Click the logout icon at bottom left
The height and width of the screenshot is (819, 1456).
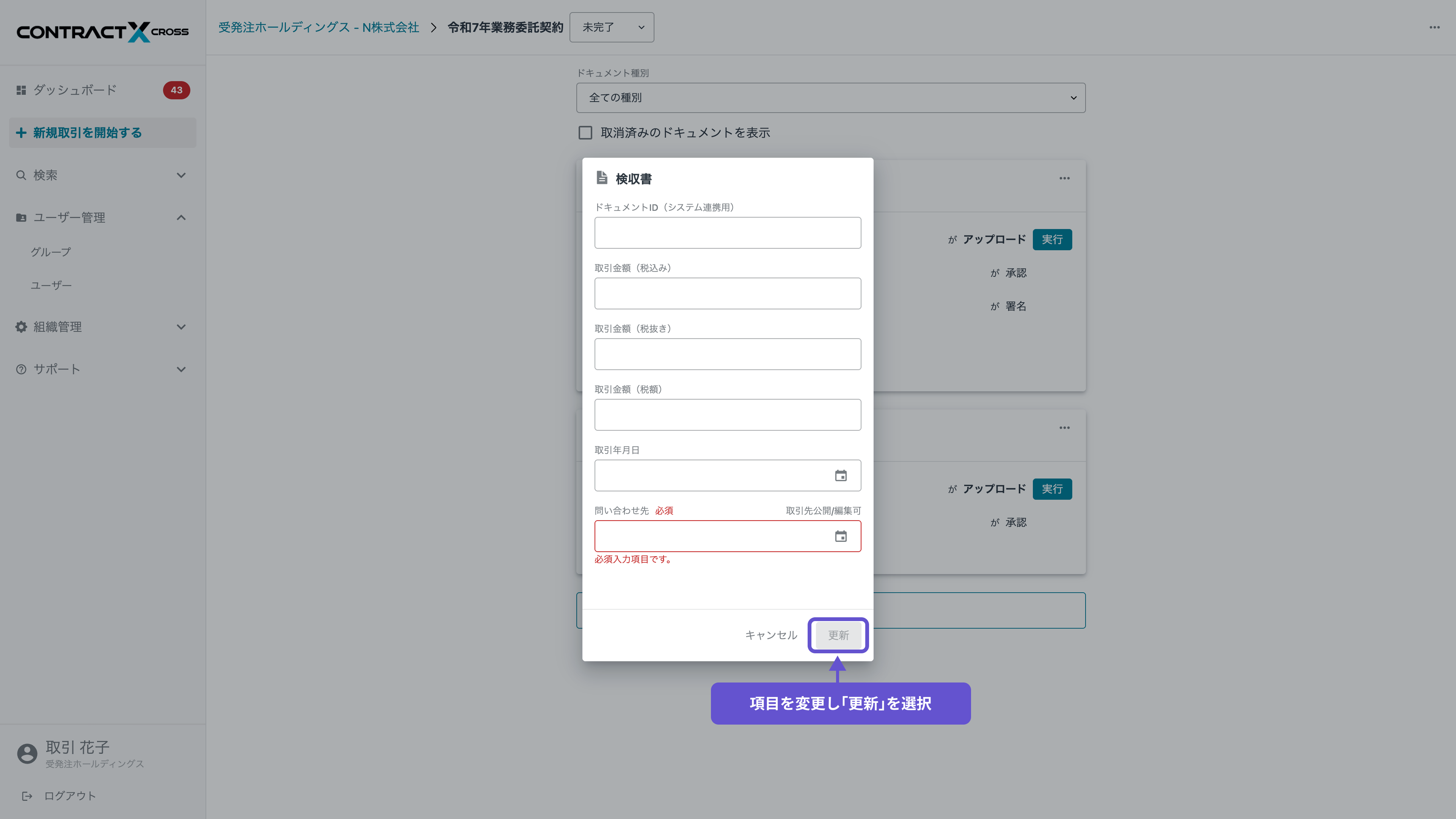point(27,796)
